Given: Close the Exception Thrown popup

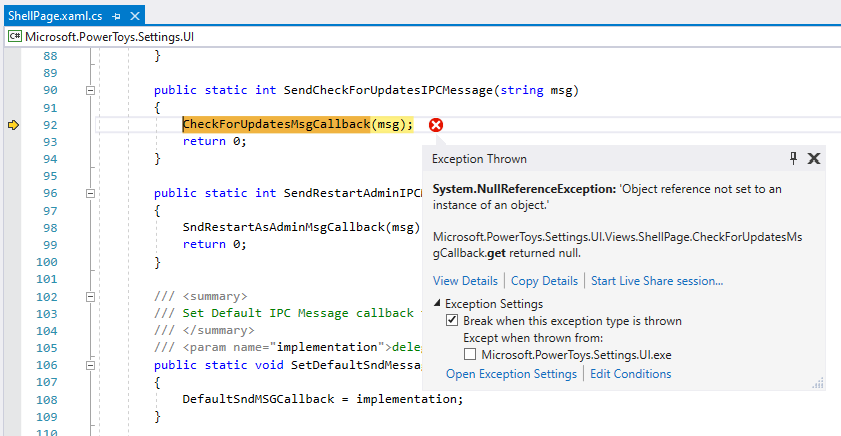Looking at the screenshot, I should click(x=814, y=158).
